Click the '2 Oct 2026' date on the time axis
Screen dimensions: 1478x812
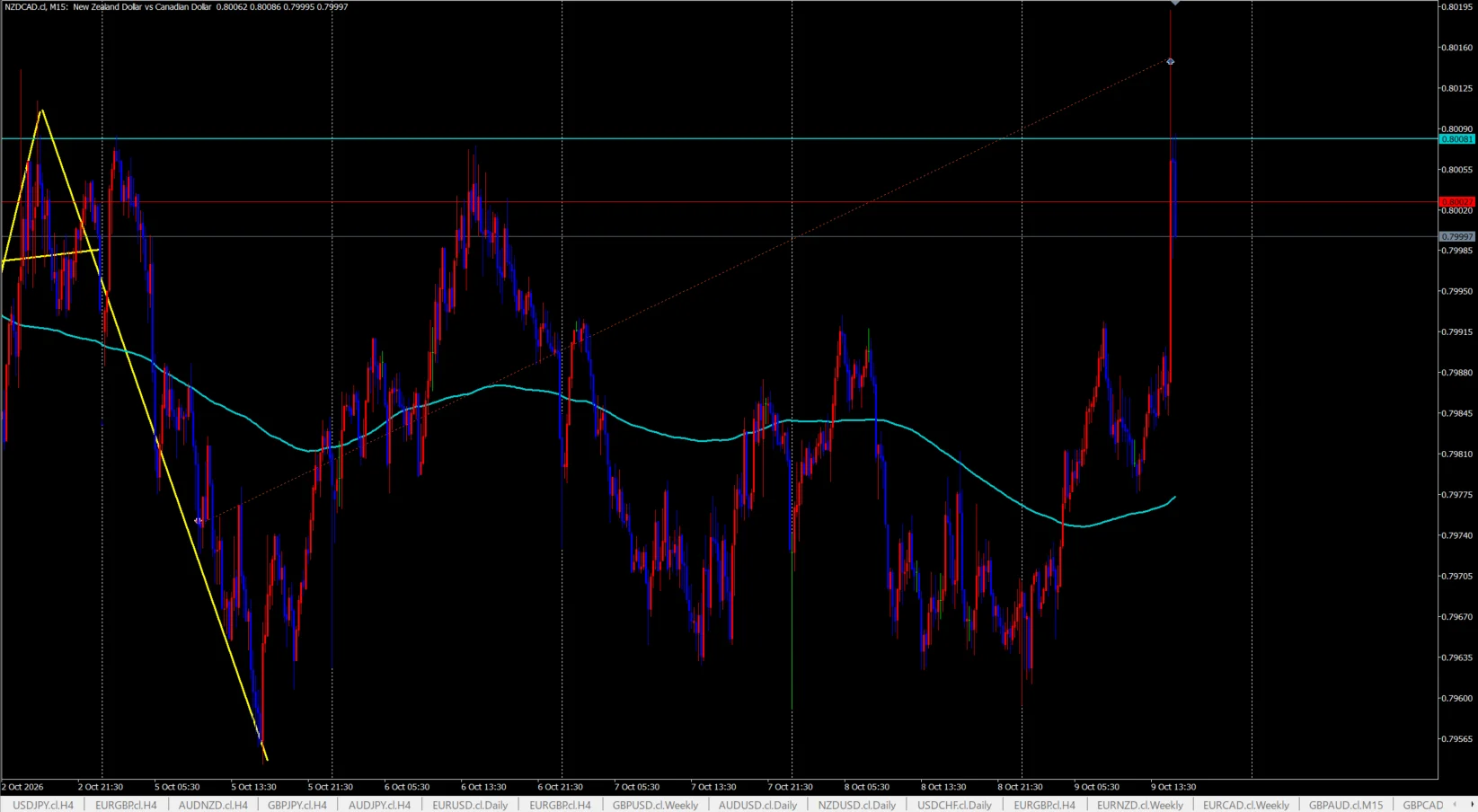23,787
